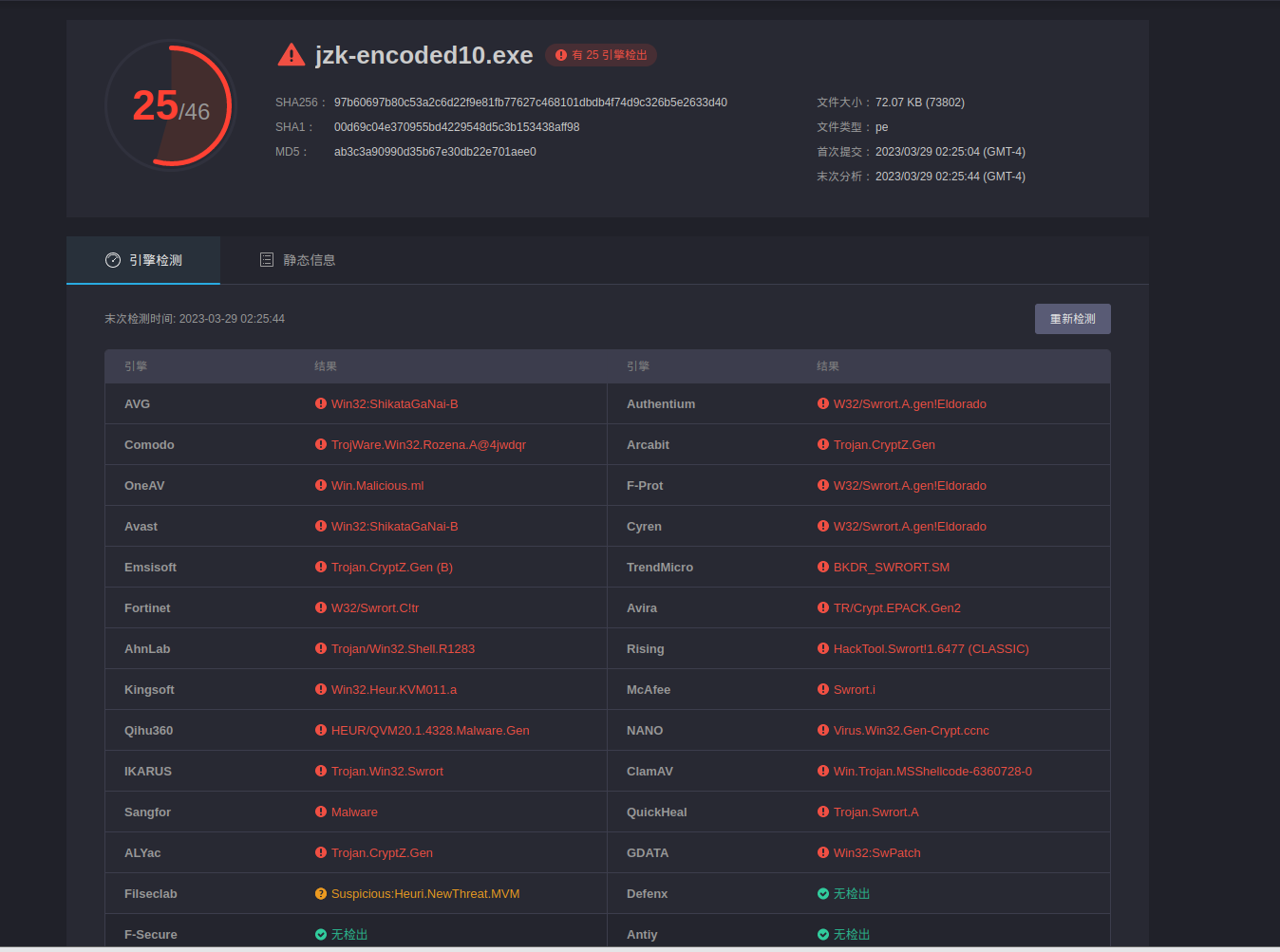This screenshot has width=1280, height=952.
Task: Click the alert icon beside TR/Crypt.EPACK.Gen2
Action: [823, 607]
